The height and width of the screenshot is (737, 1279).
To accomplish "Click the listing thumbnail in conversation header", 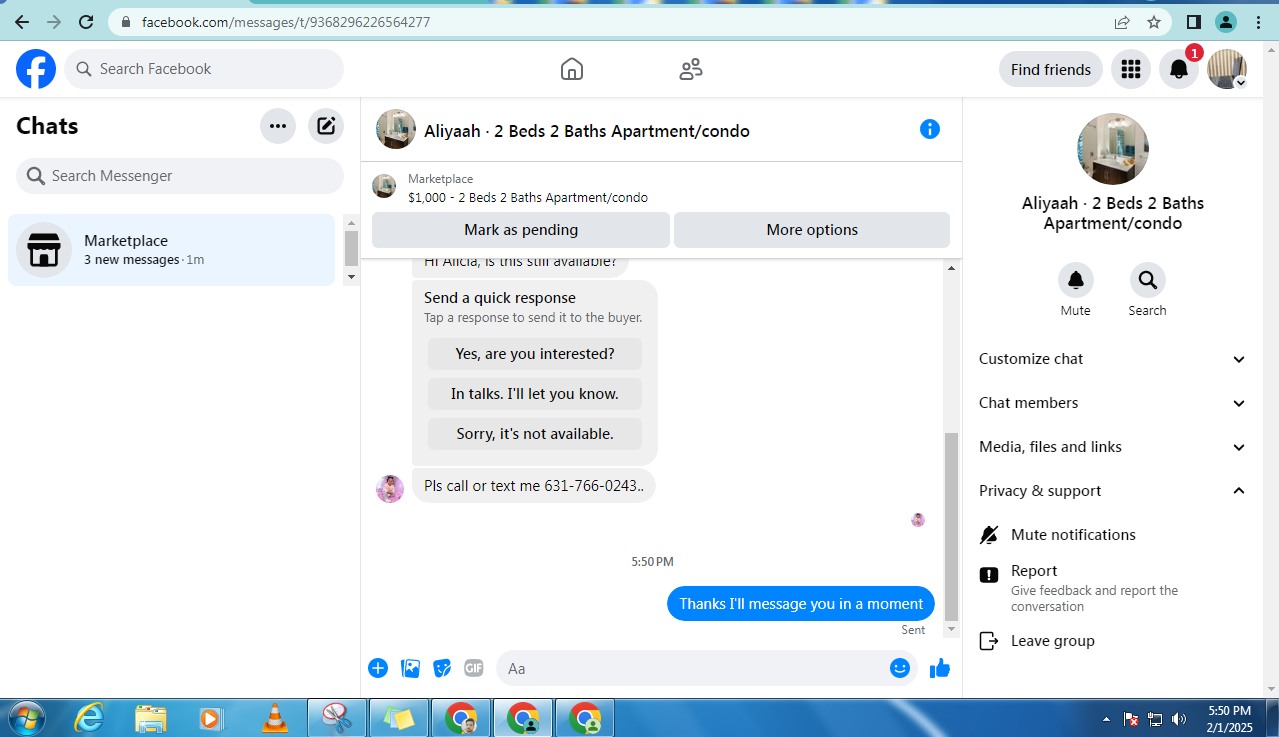I will click(396, 129).
